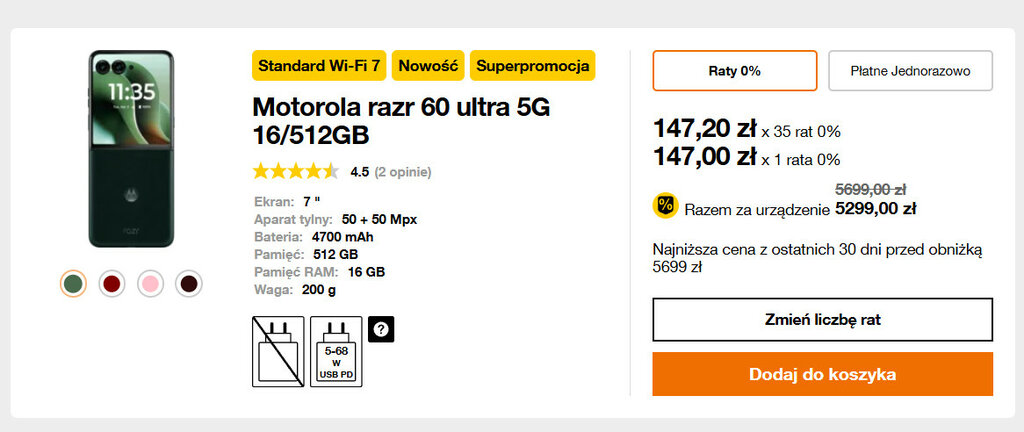
Task: Open the Motorola razr 60 ultra product title
Action: click(401, 120)
